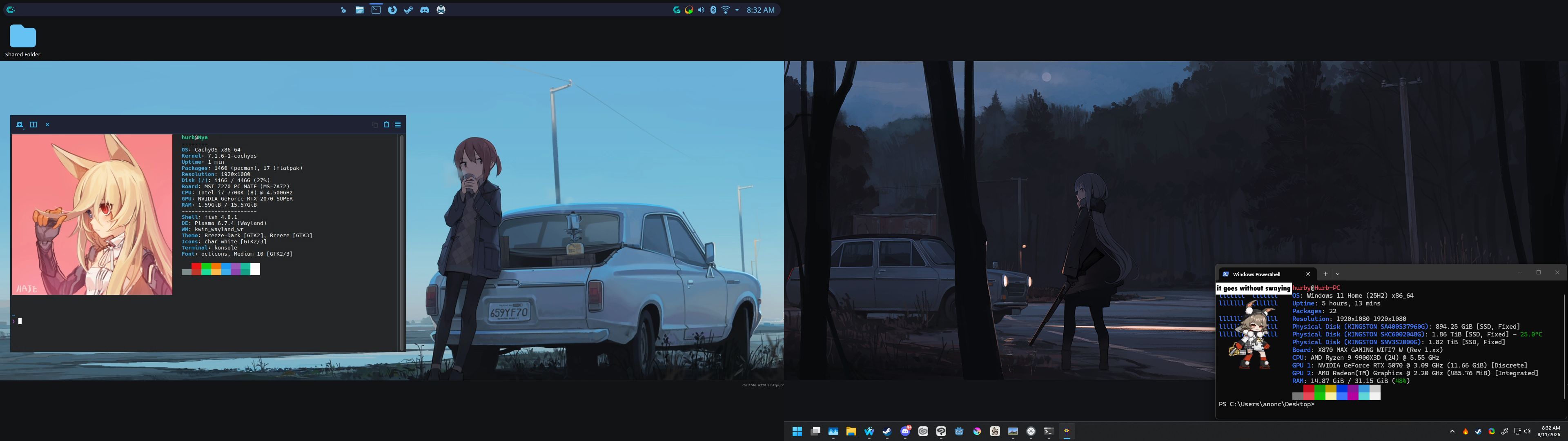Open the CachyOS update tray icon with the checkmark
The width and height of the screenshot is (1568, 441).
pos(676,10)
